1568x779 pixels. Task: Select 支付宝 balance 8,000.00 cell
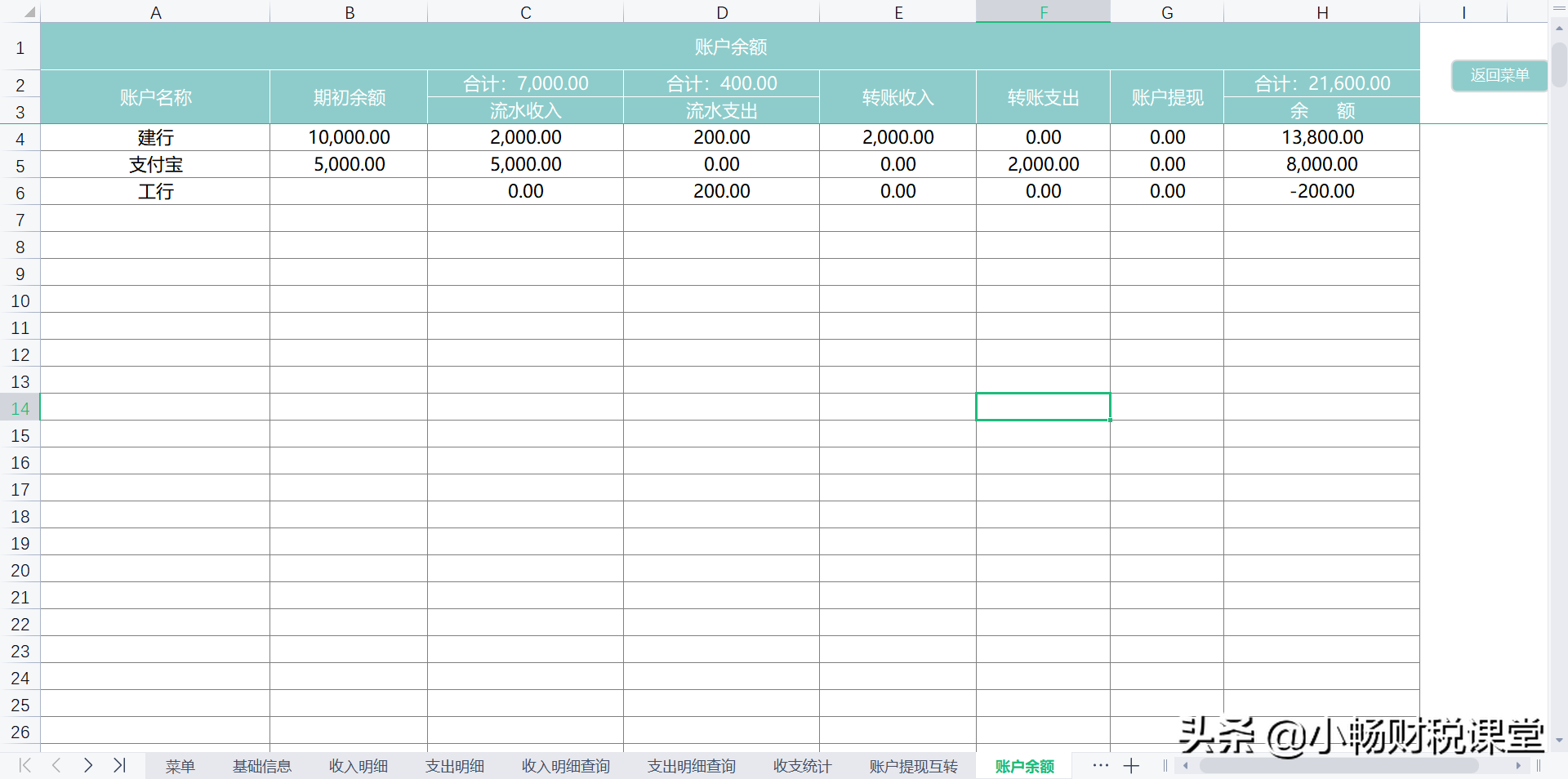pos(1321,164)
